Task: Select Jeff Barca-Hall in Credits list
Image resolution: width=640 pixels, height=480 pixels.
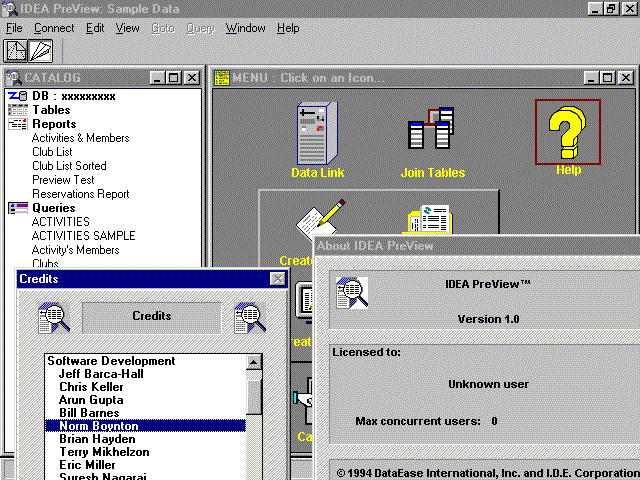Action: point(101,374)
